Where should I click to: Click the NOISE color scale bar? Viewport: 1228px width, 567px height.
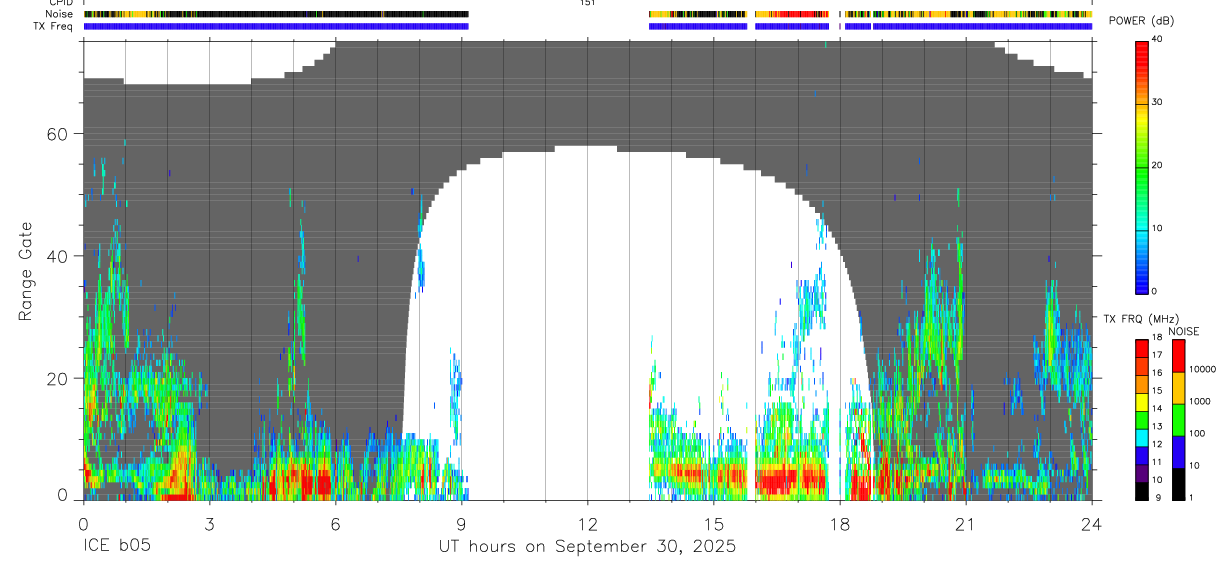[x=1178, y=420]
